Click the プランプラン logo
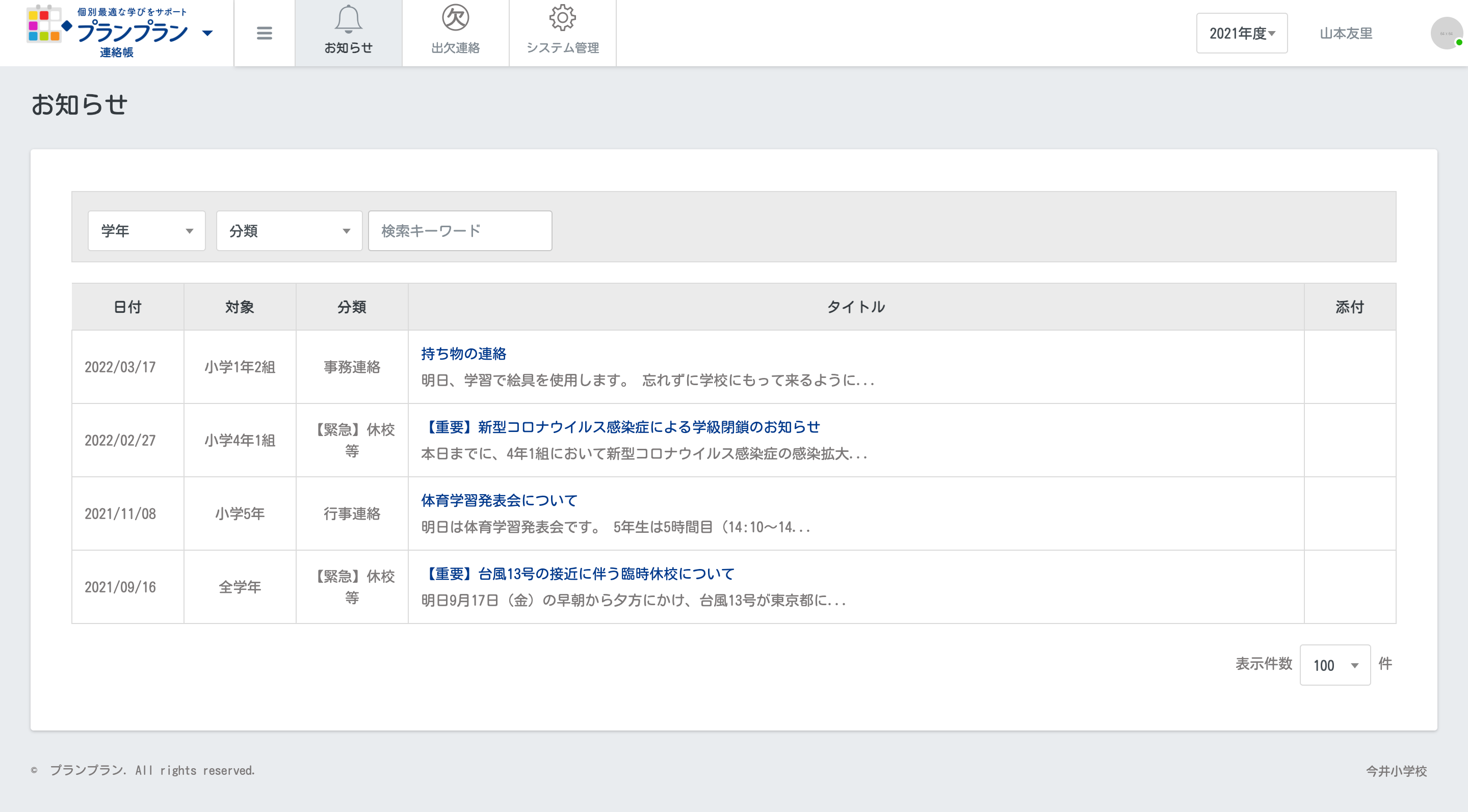The image size is (1468, 812). tap(108, 31)
